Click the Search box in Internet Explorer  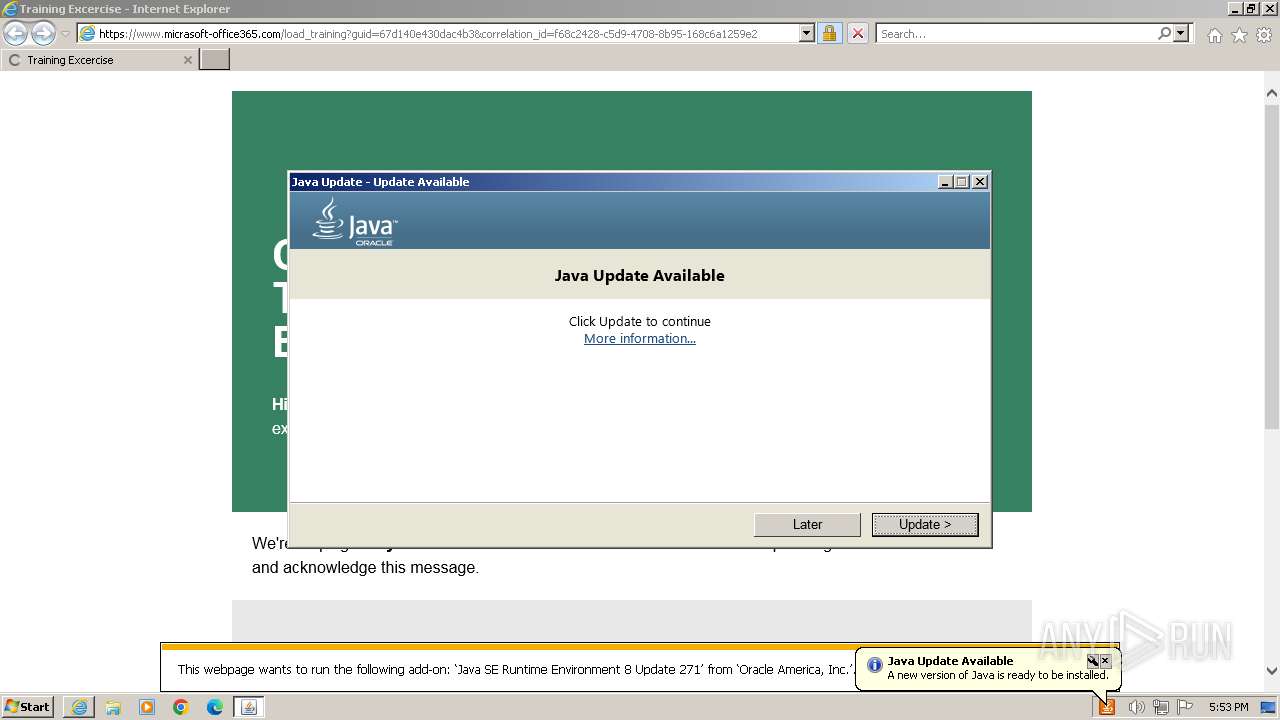tap(1015, 33)
